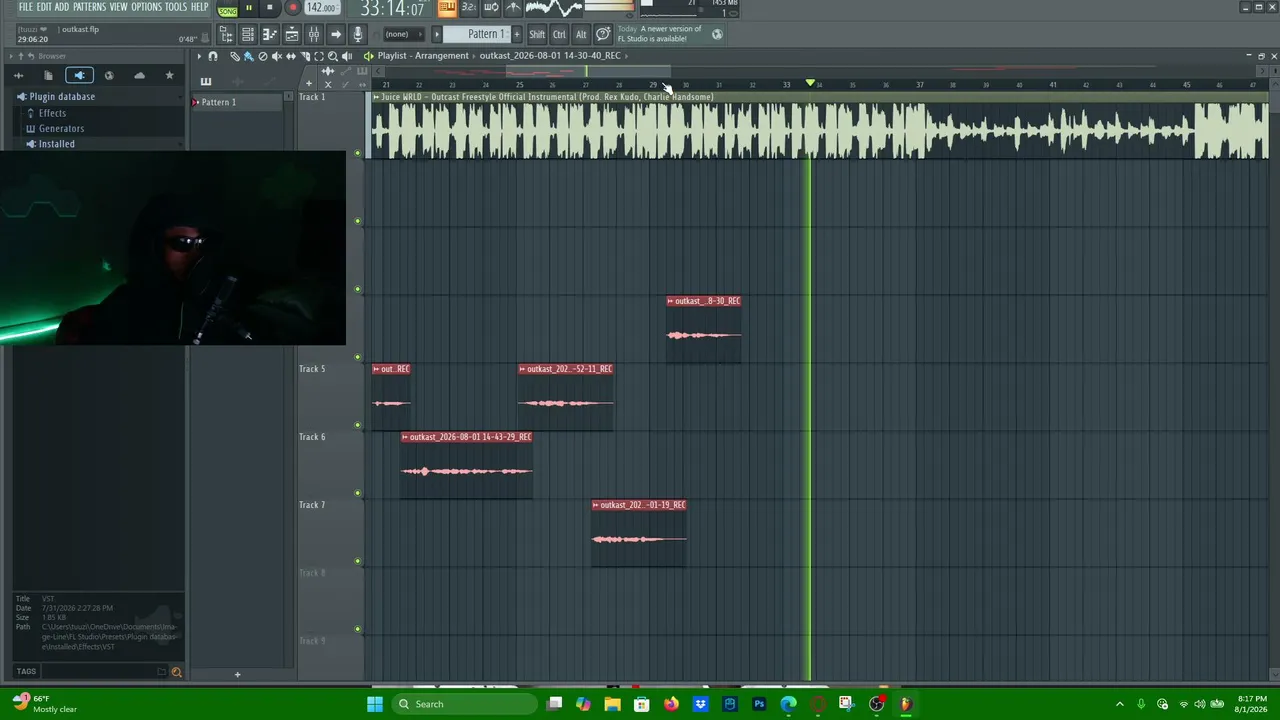The width and height of the screenshot is (1280, 720).
Task: Select the playlist Paint brush tool
Action: (x=249, y=56)
